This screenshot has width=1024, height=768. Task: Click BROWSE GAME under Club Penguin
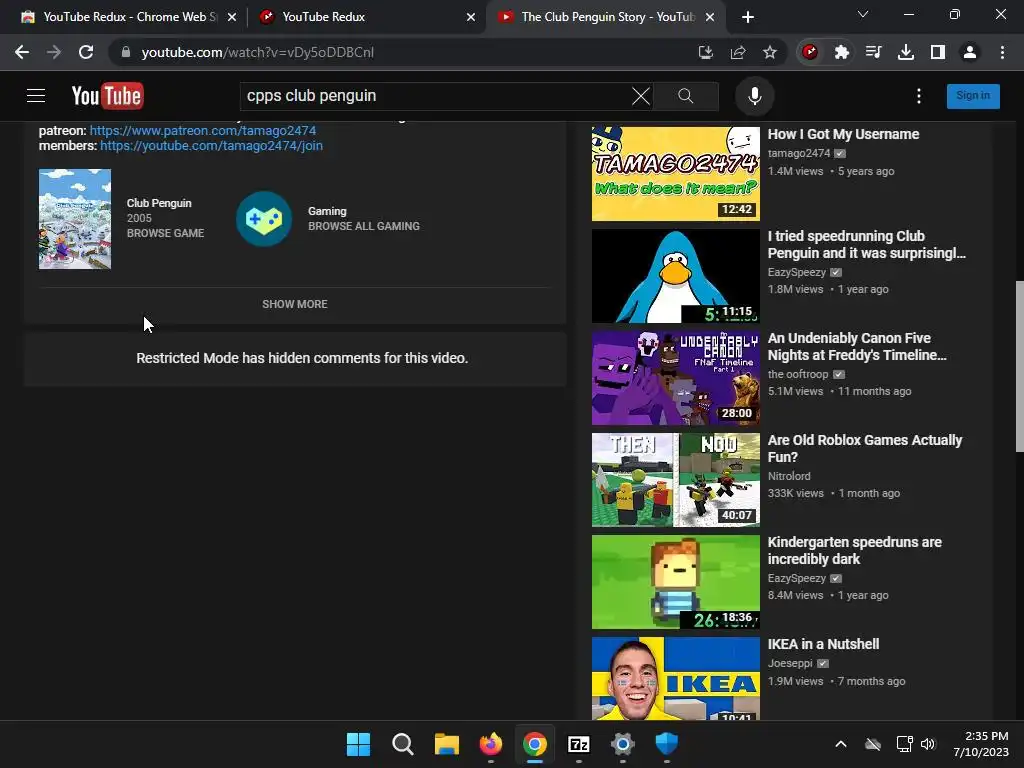tap(165, 233)
